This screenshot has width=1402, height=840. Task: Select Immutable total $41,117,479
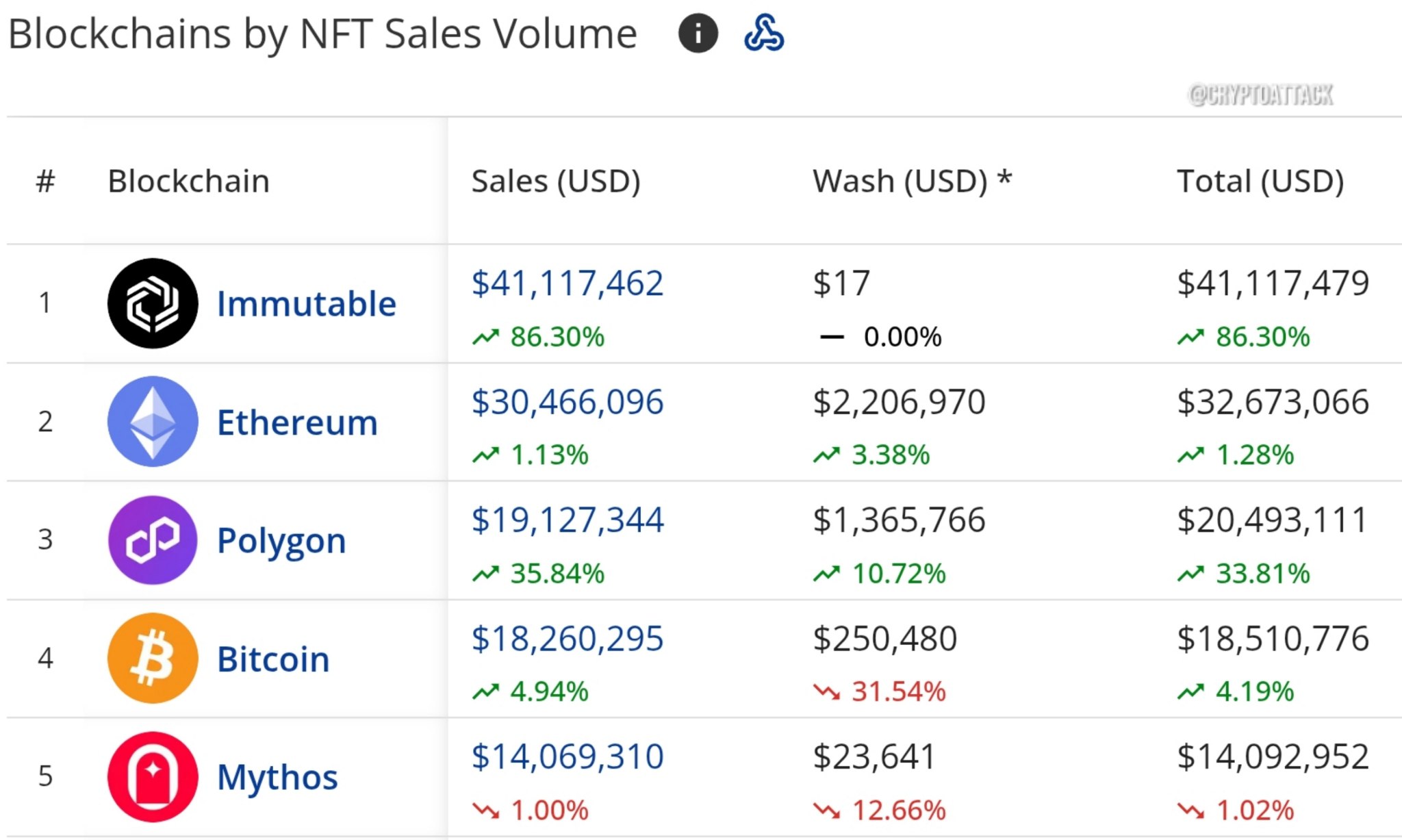click(x=1273, y=283)
